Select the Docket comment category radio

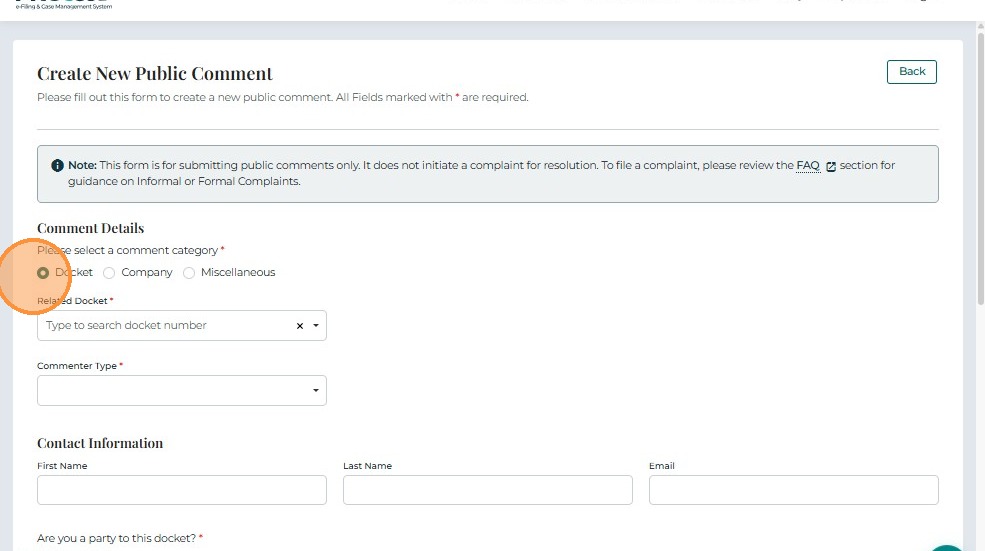43,273
